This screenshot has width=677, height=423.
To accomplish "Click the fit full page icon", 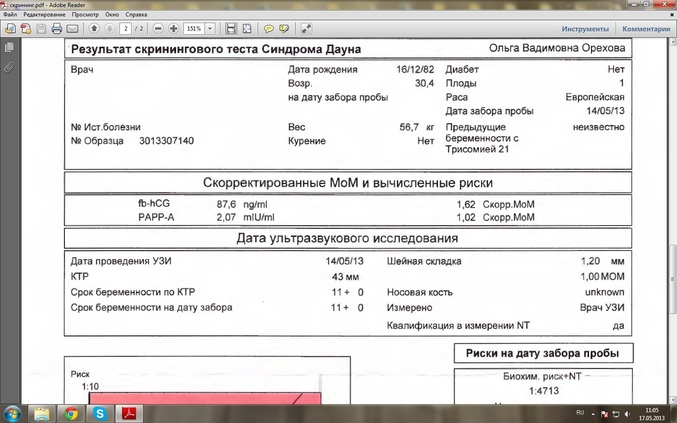I will (247, 29).
